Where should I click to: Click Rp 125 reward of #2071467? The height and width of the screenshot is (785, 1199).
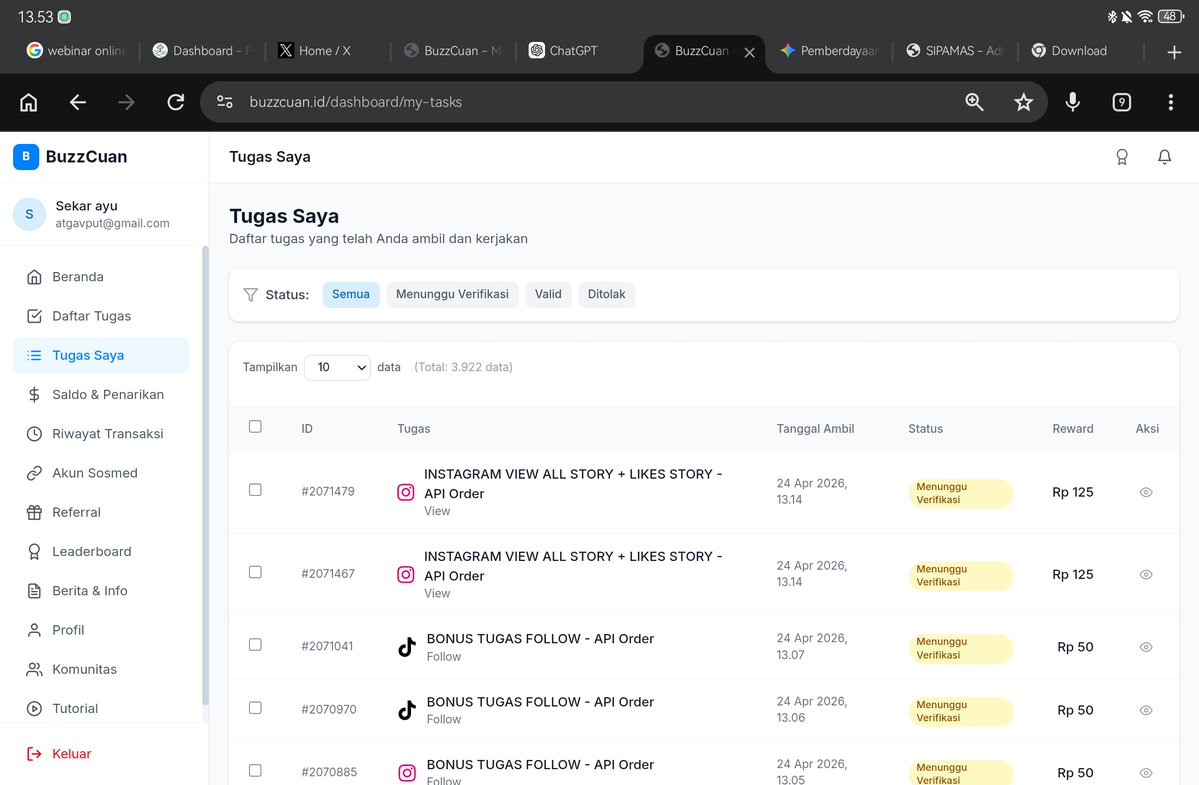pos(1073,574)
